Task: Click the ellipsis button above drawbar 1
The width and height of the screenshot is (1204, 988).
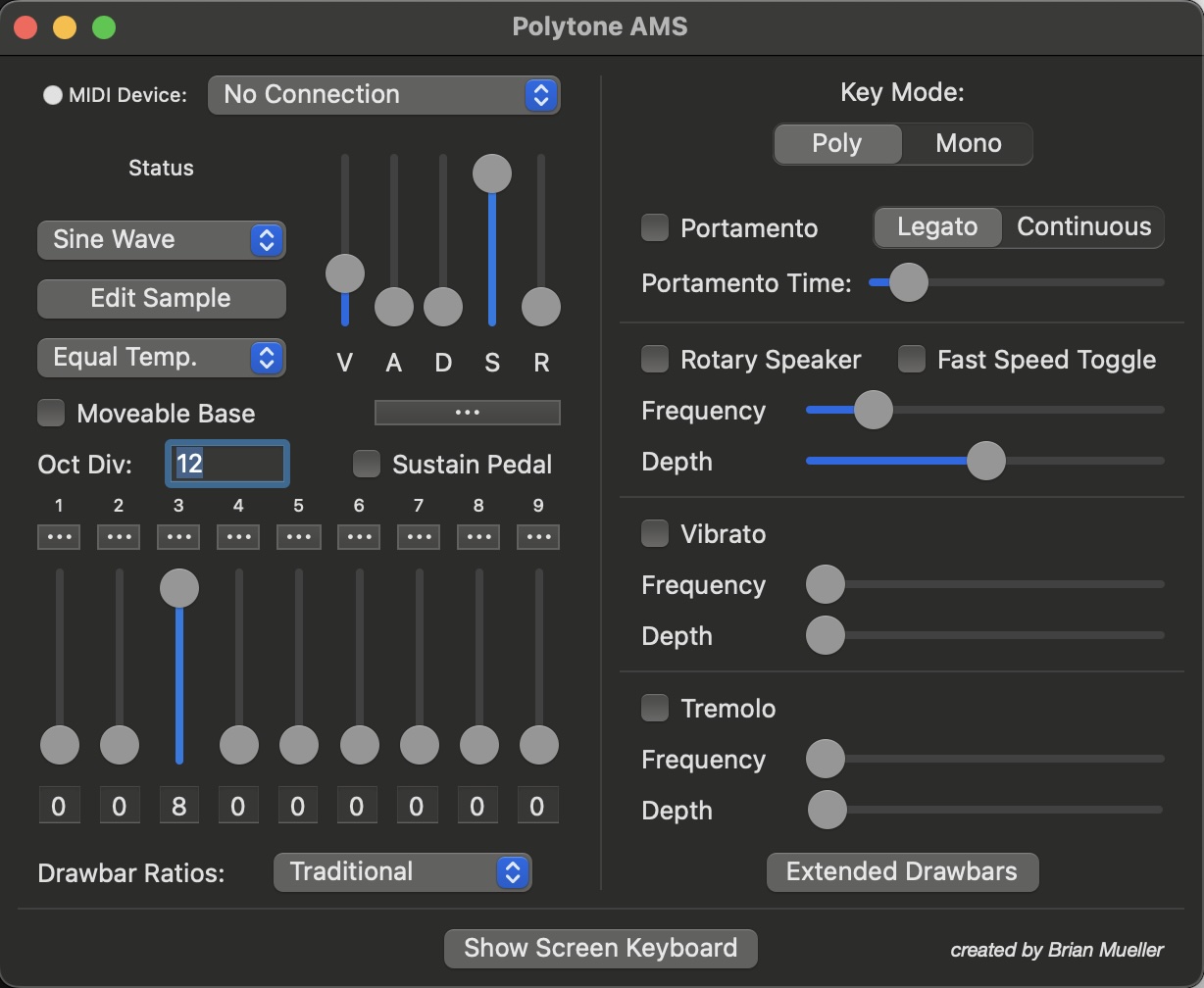Action: pos(59,537)
